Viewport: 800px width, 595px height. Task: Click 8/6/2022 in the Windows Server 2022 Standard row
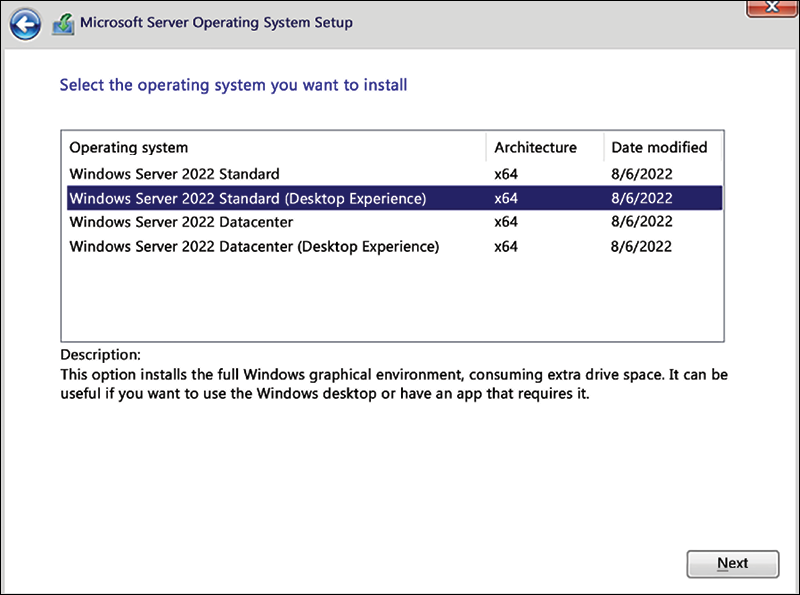click(642, 174)
